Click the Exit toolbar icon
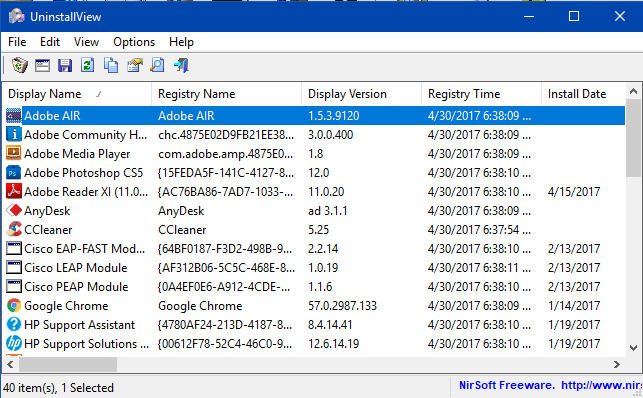The height and width of the screenshot is (398, 643). (181, 65)
